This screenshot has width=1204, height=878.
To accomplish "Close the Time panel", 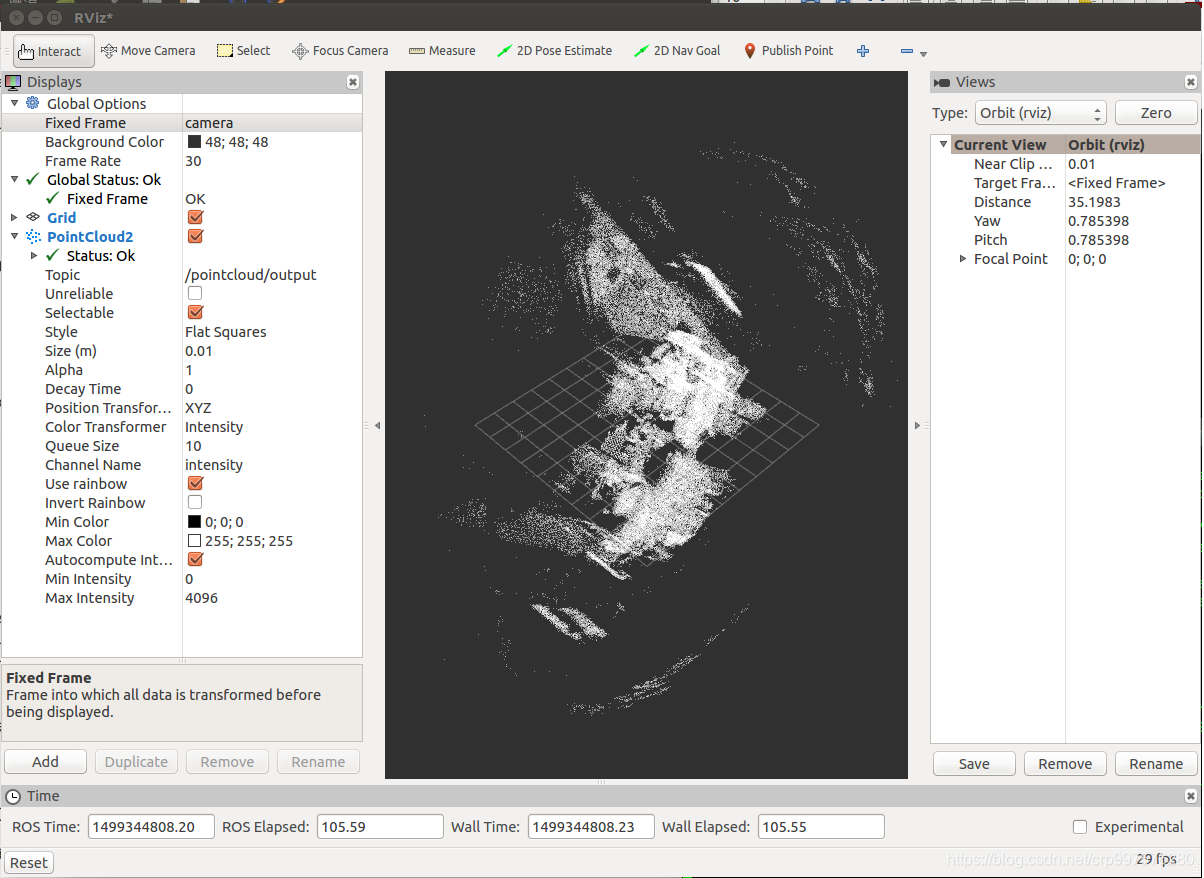I will (1190, 796).
